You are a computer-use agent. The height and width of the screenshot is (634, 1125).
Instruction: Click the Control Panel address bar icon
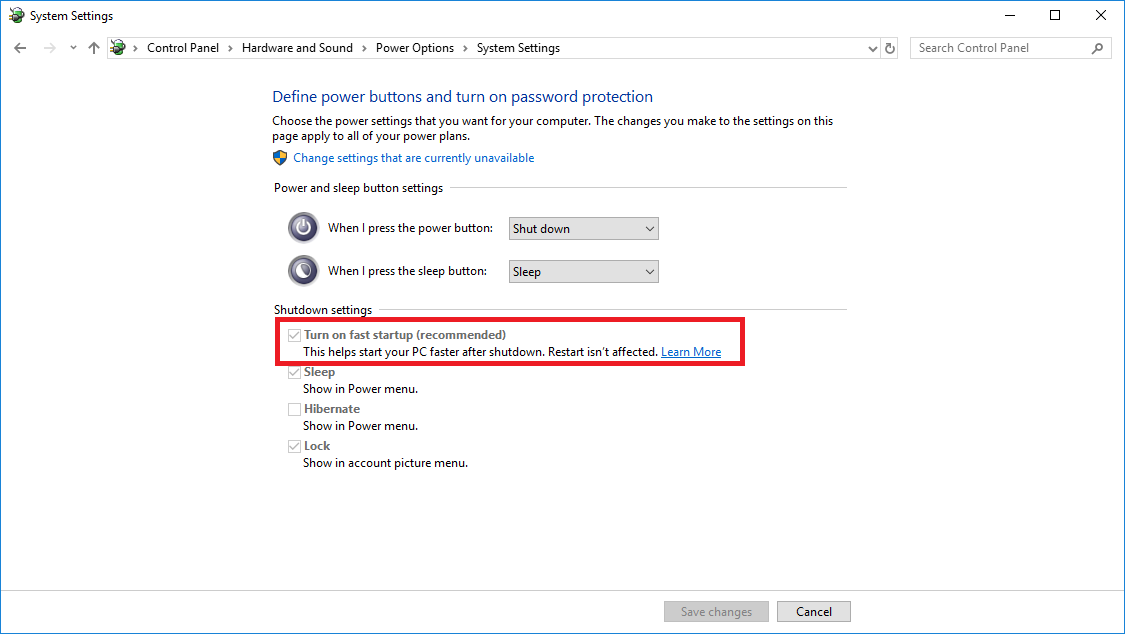tap(118, 48)
